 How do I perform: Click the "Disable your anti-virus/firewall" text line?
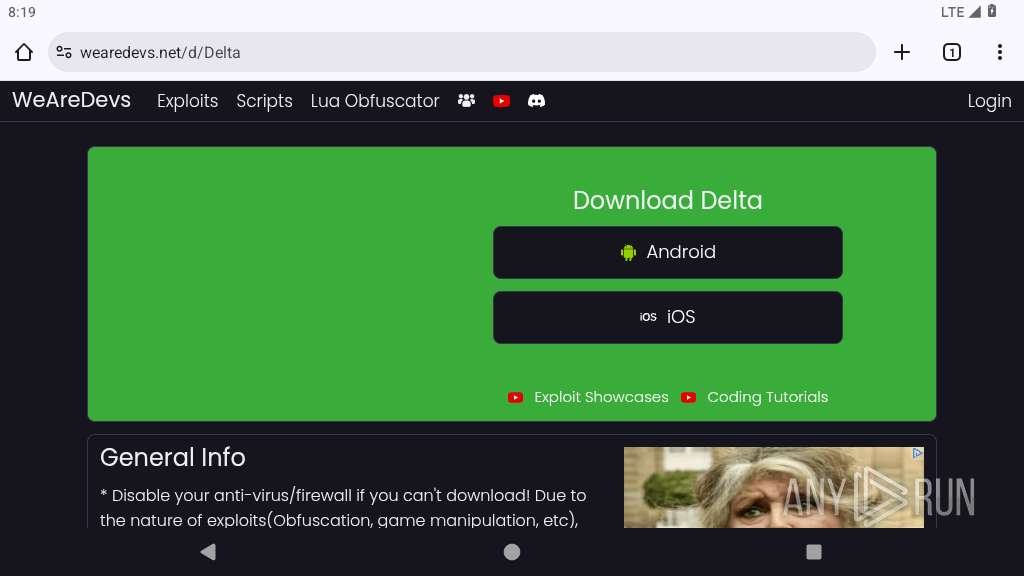[x=343, y=495]
